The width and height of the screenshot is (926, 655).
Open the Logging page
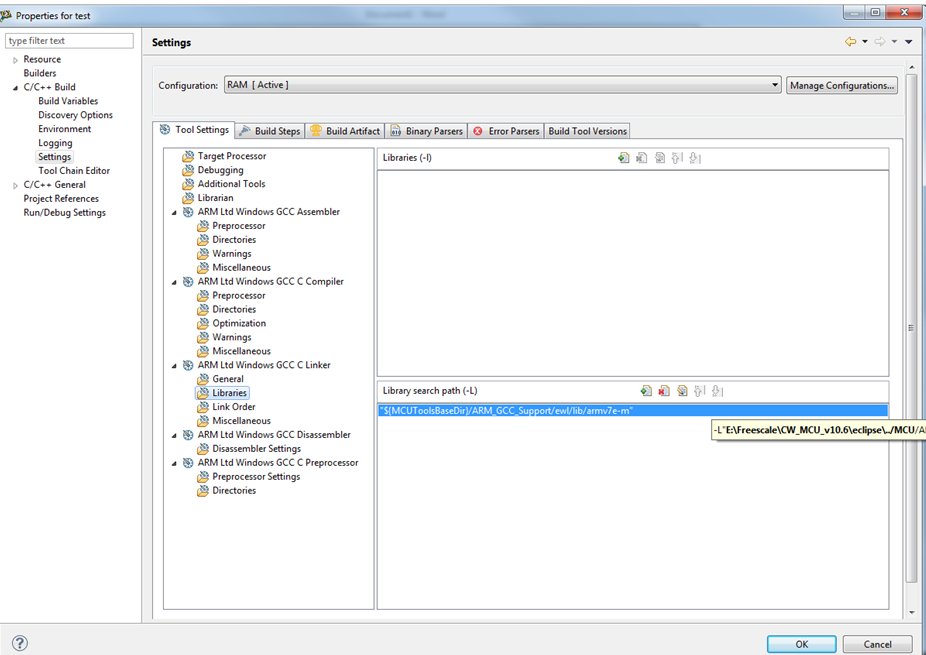click(55, 143)
